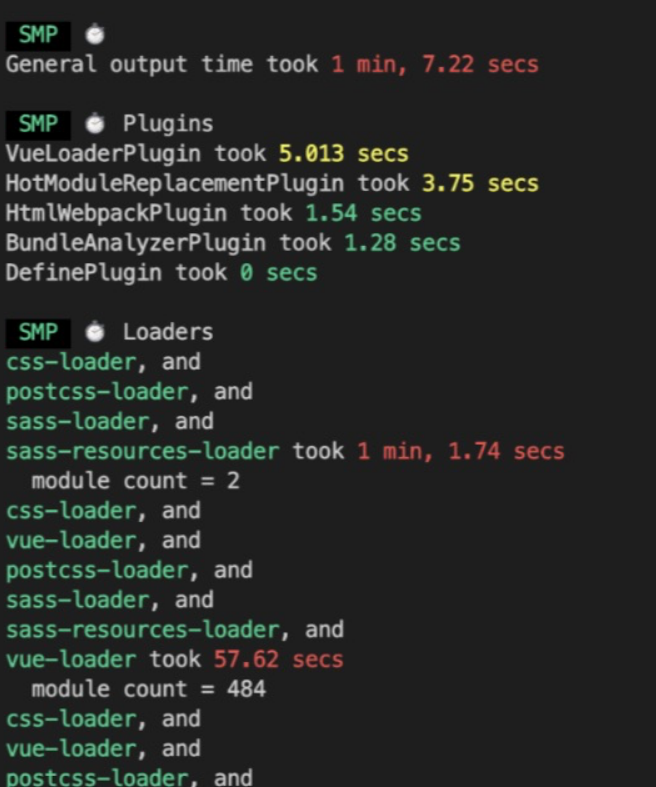656x787 pixels.
Task: Click the stopwatch icon beside Loaders heading
Action: (x=94, y=332)
